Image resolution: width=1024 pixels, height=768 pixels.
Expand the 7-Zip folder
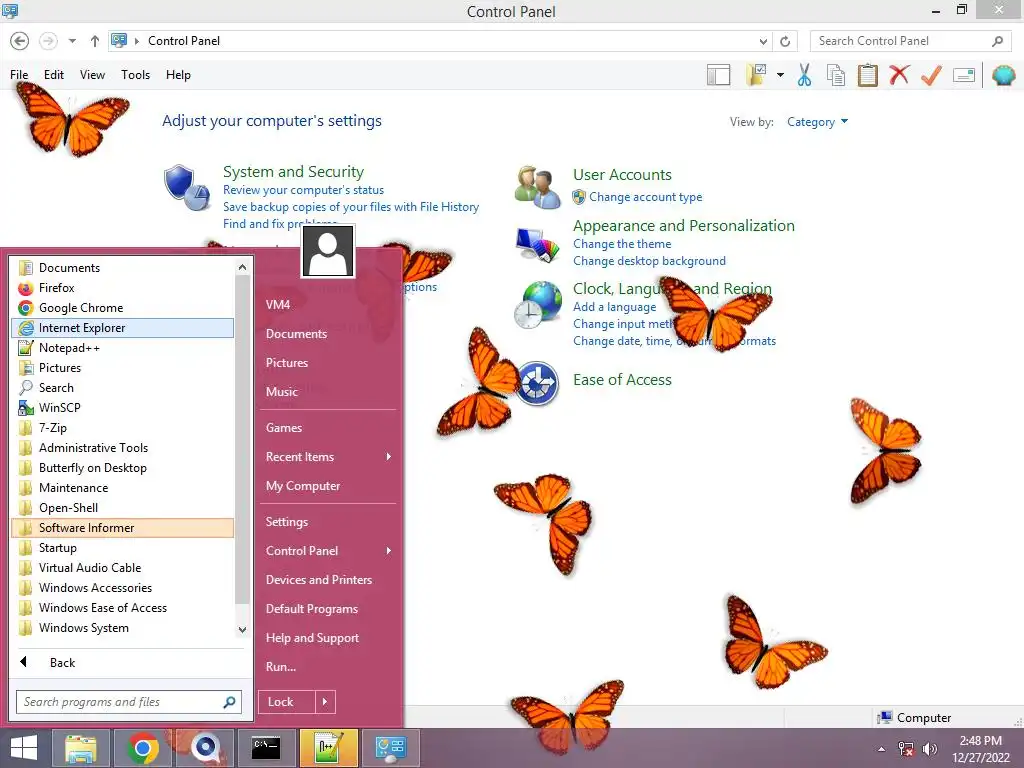coord(123,428)
